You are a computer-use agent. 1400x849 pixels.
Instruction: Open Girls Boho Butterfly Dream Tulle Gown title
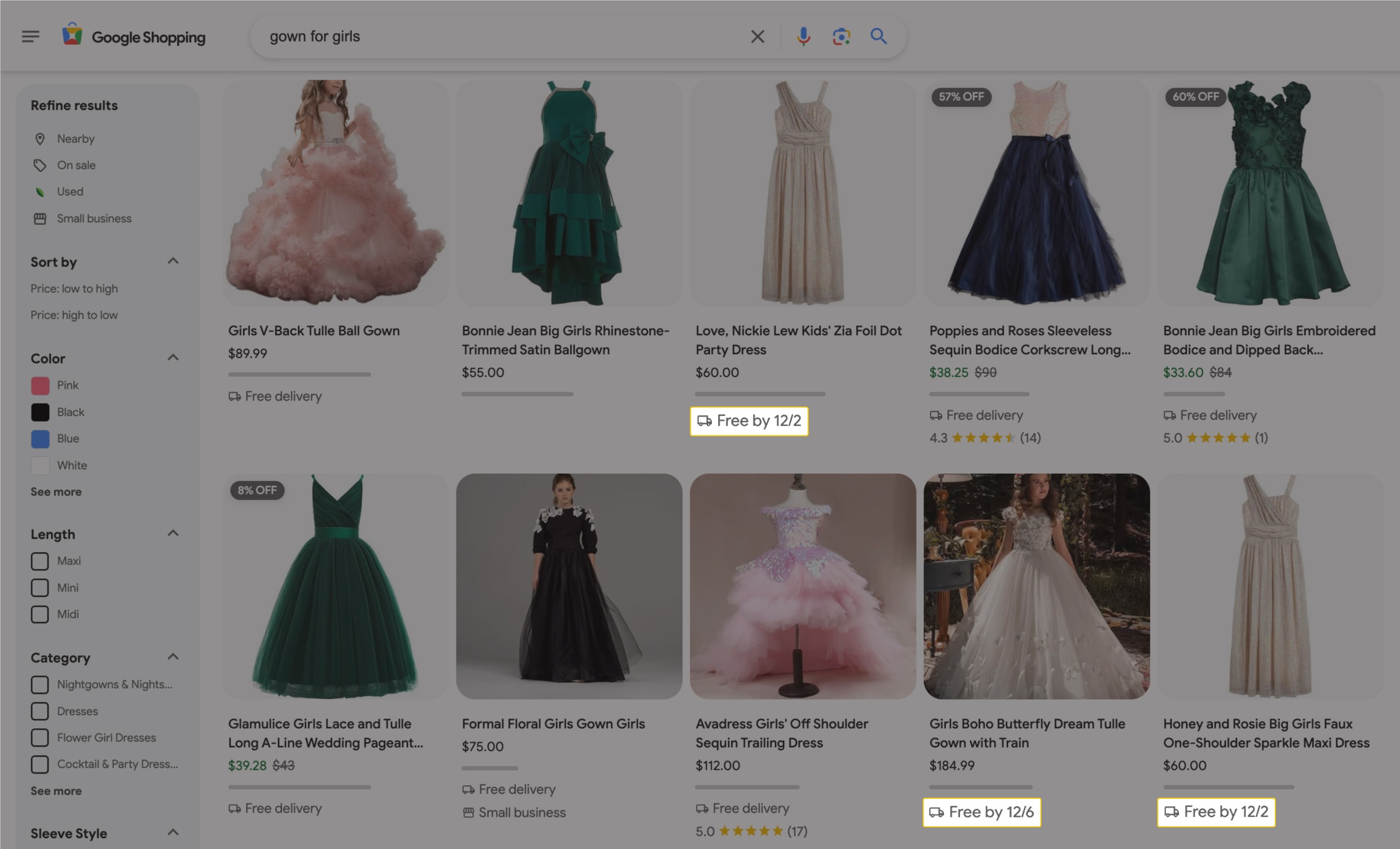1027,733
